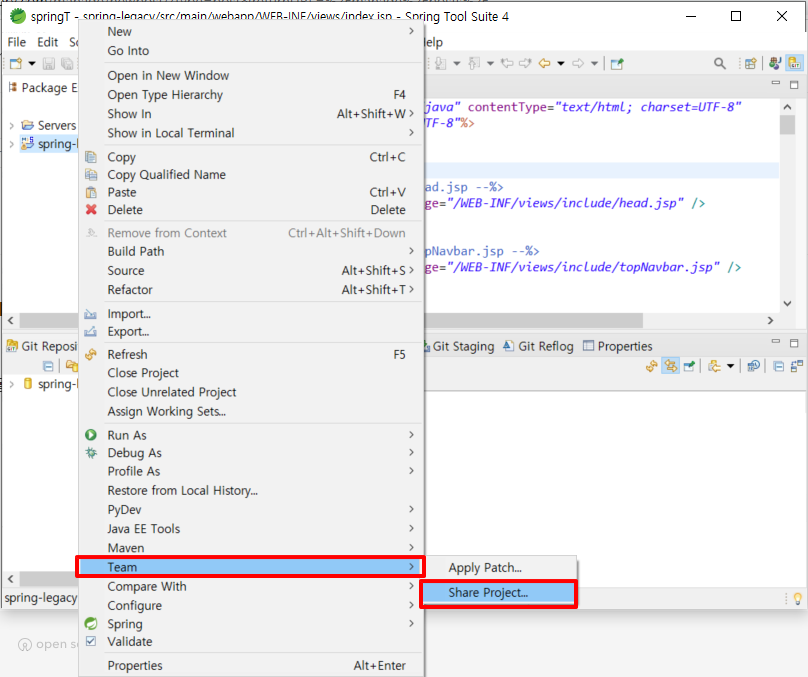Image resolution: width=808 pixels, height=677 pixels.
Task: Click the tree layout icon in history toolbar
Action: click(x=797, y=366)
